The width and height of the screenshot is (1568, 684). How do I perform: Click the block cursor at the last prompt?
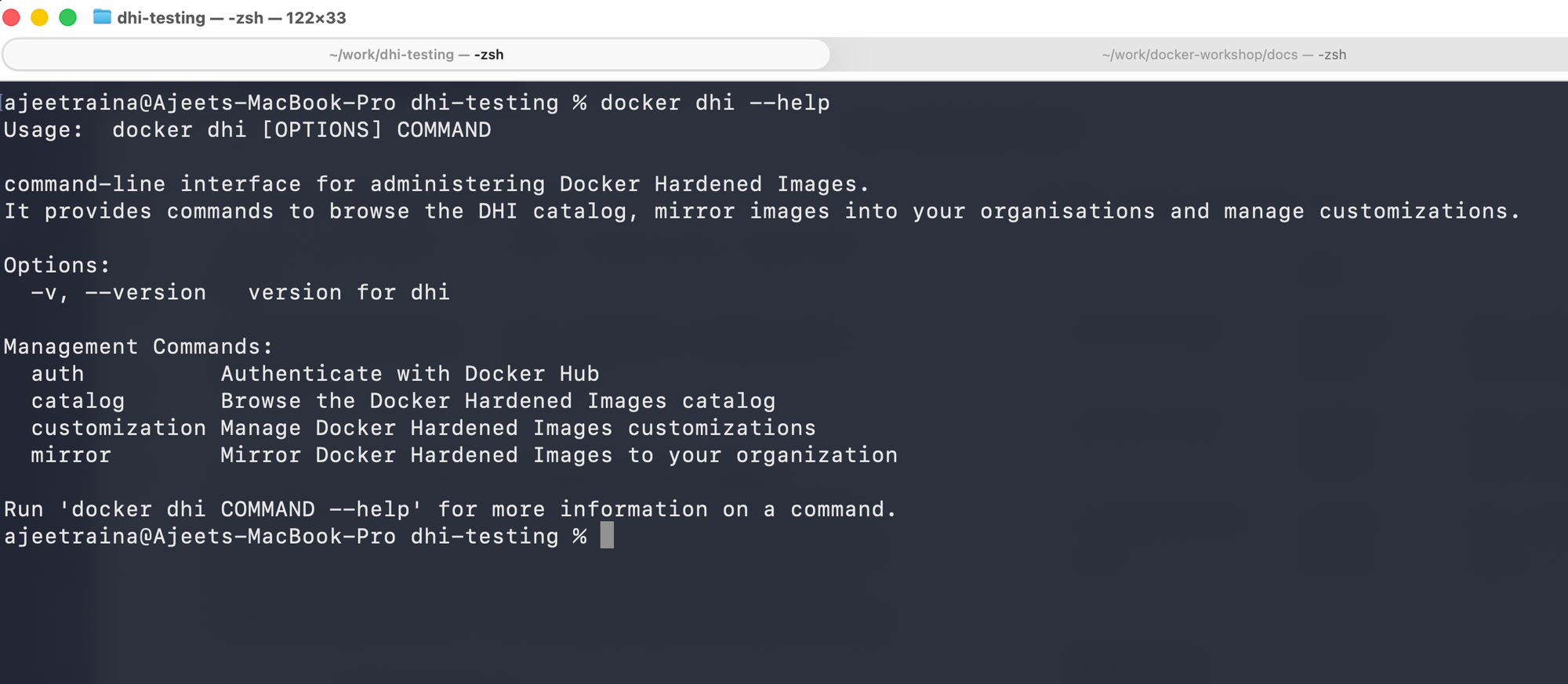pyautogui.click(x=607, y=536)
